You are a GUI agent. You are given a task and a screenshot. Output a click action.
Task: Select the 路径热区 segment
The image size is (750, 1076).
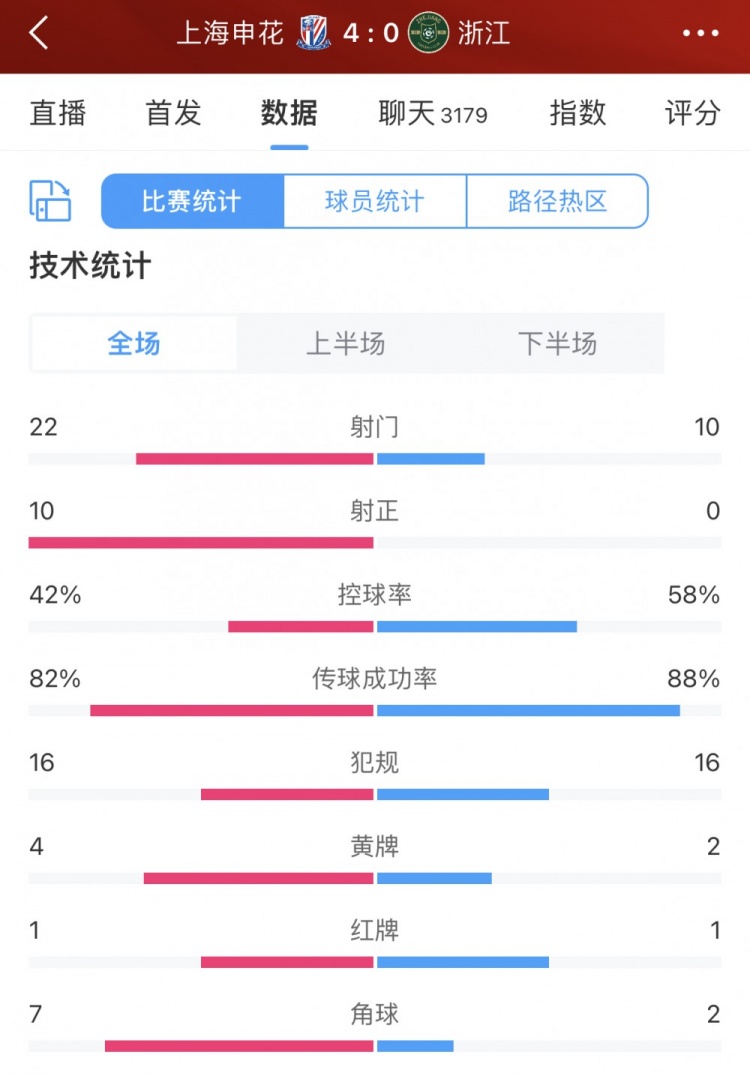tap(557, 201)
